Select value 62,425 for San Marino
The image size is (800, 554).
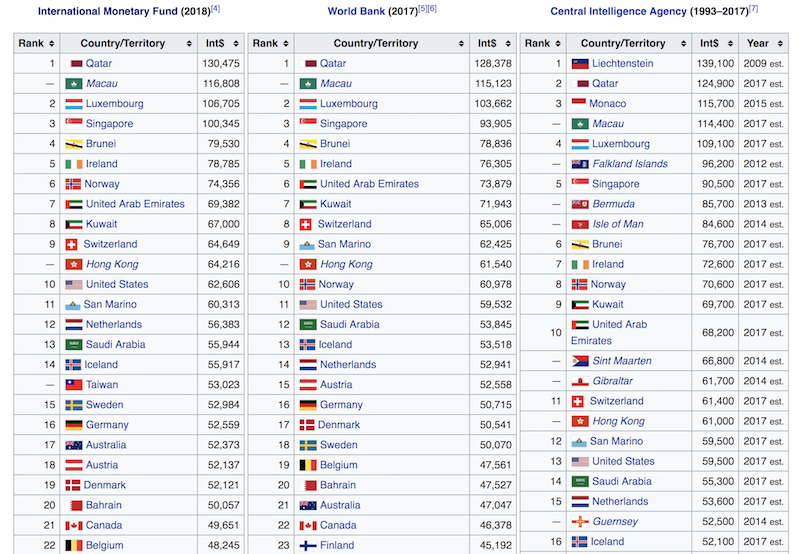pos(495,244)
